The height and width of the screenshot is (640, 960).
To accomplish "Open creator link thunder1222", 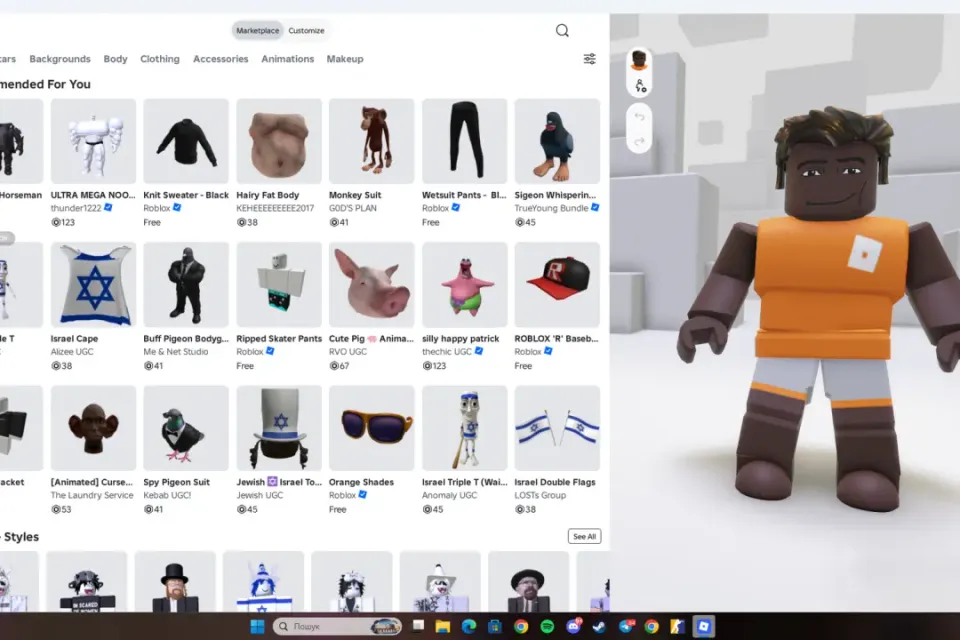I will pos(76,208).
